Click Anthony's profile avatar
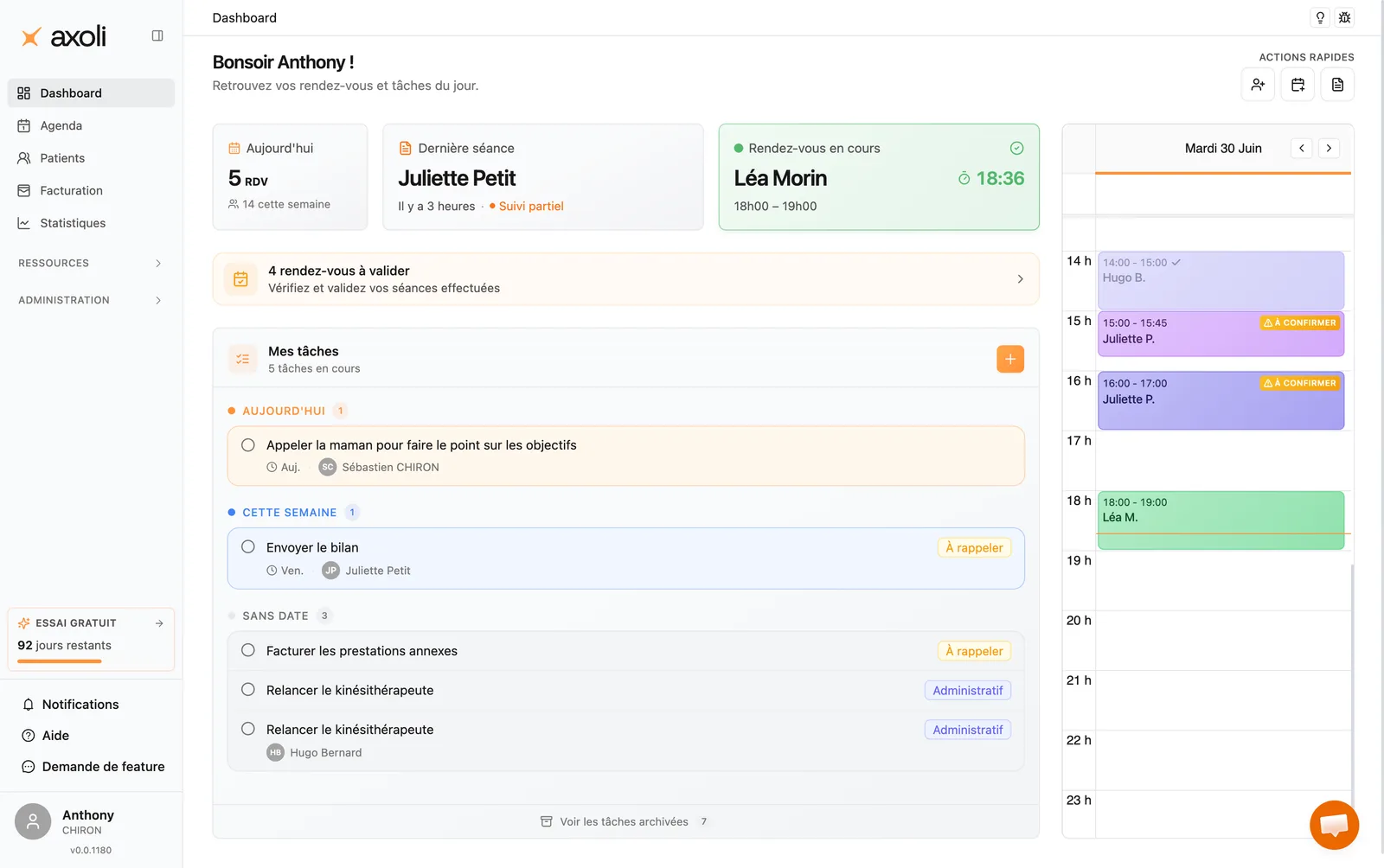 [x=33, y=821]
